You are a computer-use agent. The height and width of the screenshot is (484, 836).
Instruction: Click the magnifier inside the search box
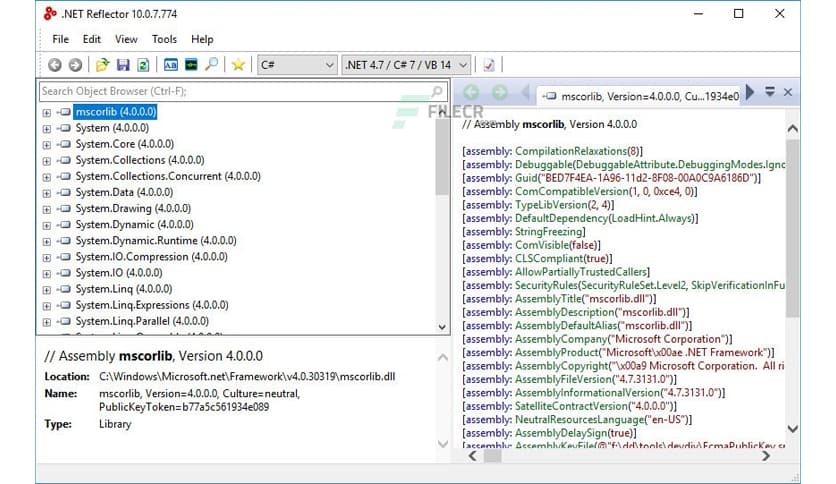coord(437,91)
